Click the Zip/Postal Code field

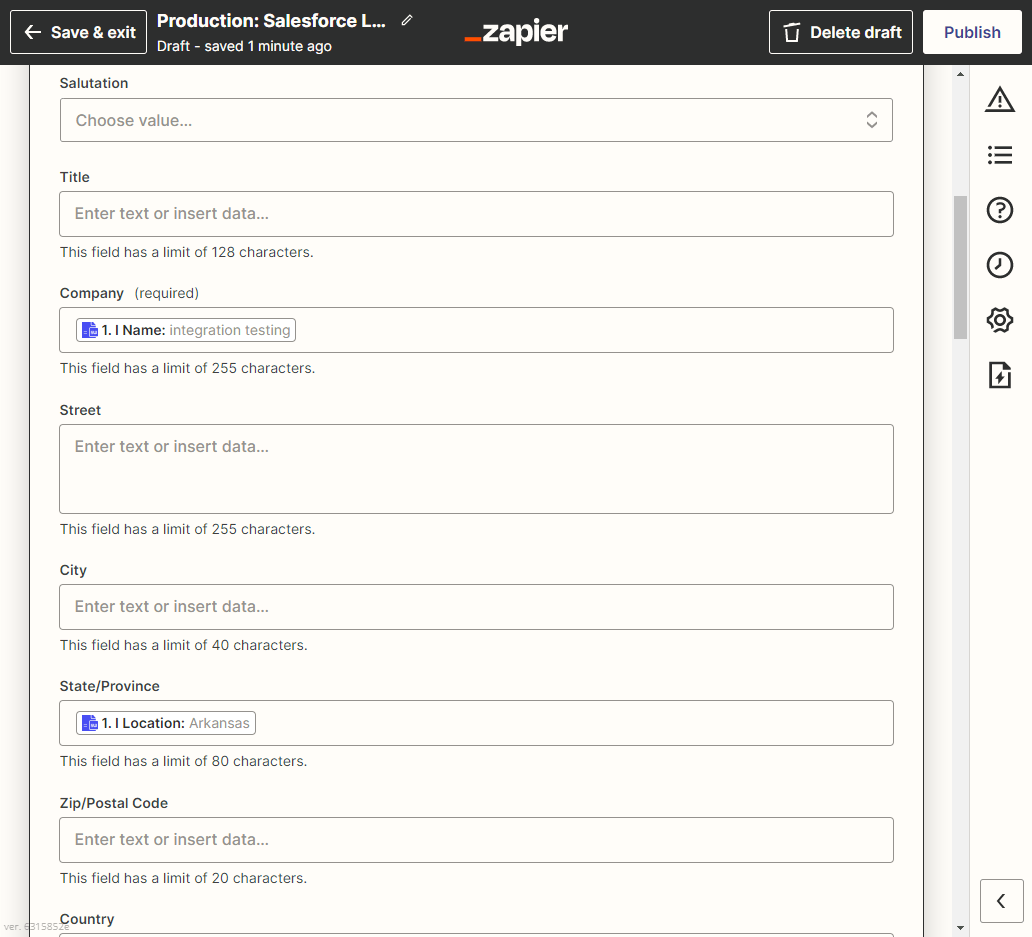tap(476, 840)
